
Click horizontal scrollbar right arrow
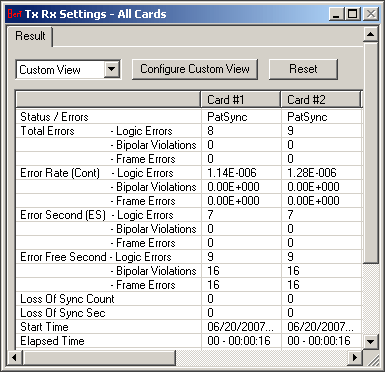tap(355, 358)
